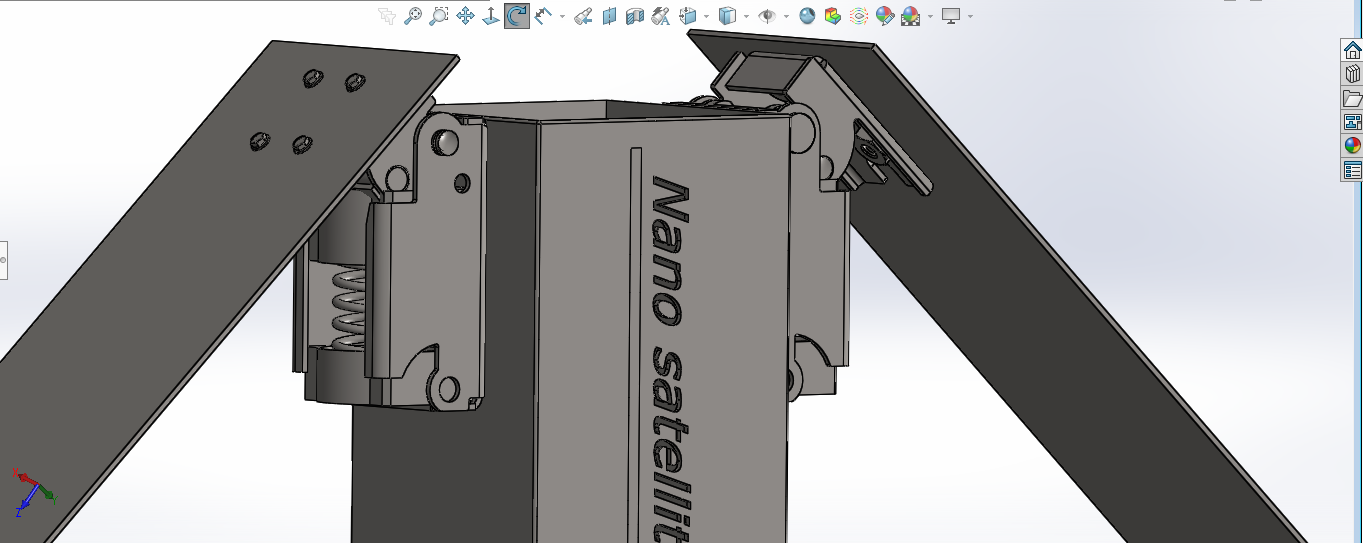Open the View Palette tab in task pane

[1352, 122]
